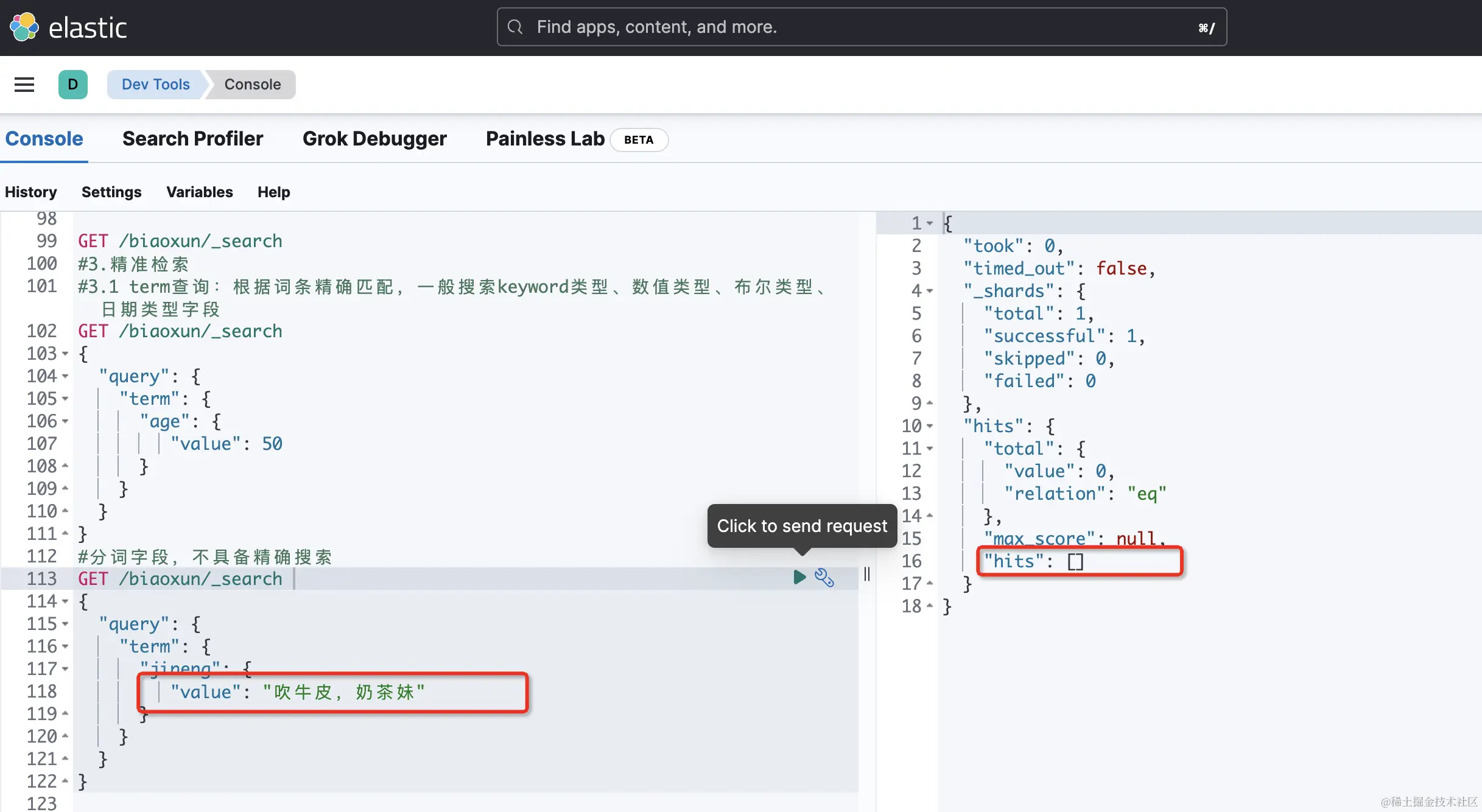
Task: Click the Elastic logo icon
Action: 24,27
